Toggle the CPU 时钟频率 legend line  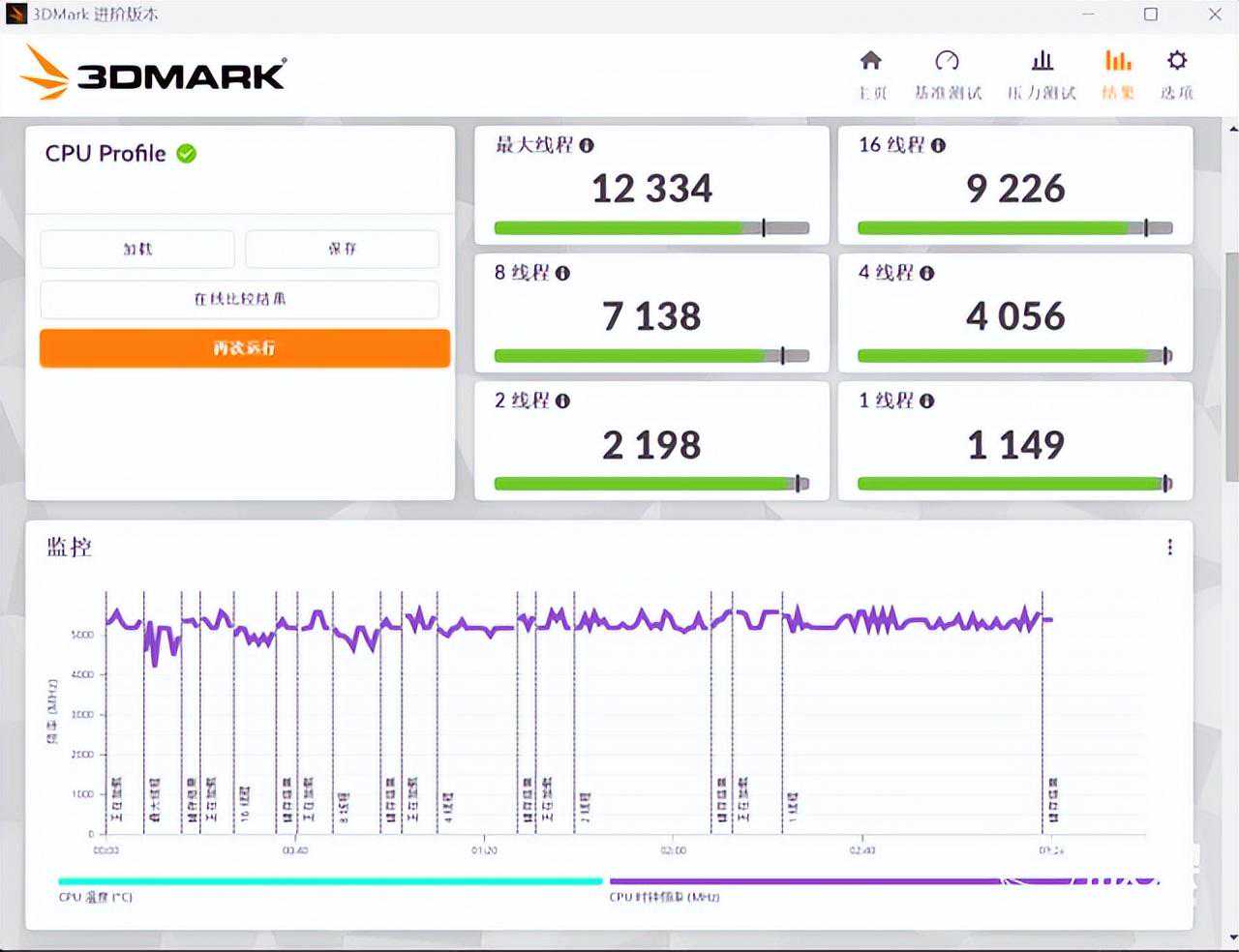tap(803, 882)
